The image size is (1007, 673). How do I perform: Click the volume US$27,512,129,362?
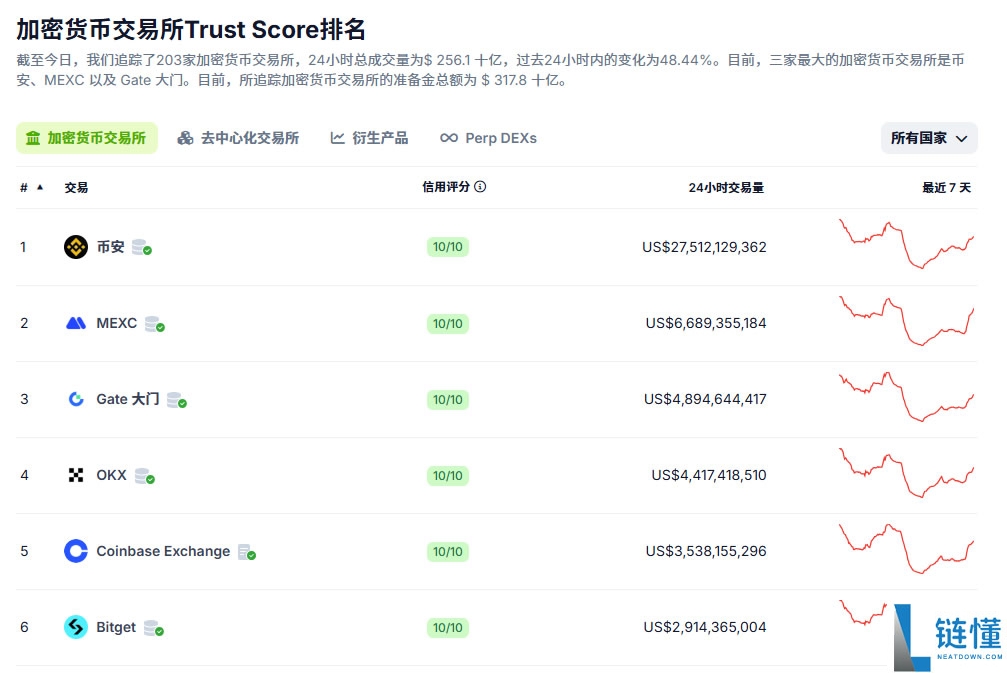pyautogui.click(x=704, y=247)
